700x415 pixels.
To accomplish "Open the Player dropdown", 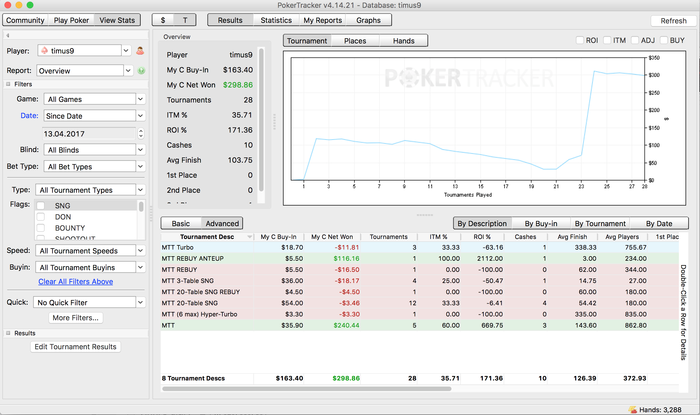I will pyautogui.click(x=126, y=51).
